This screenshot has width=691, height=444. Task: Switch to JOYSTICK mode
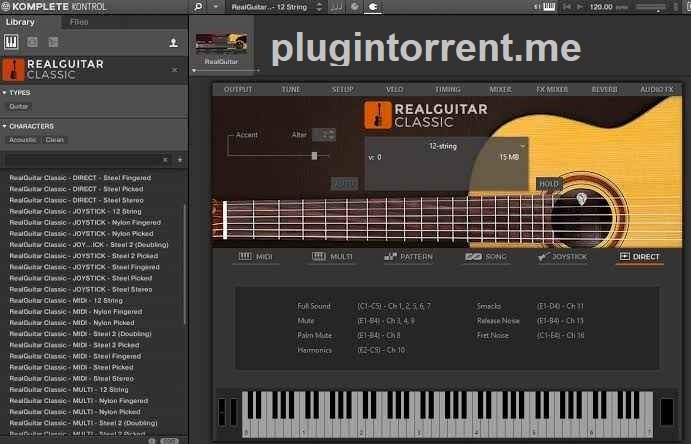pos(563,256)
